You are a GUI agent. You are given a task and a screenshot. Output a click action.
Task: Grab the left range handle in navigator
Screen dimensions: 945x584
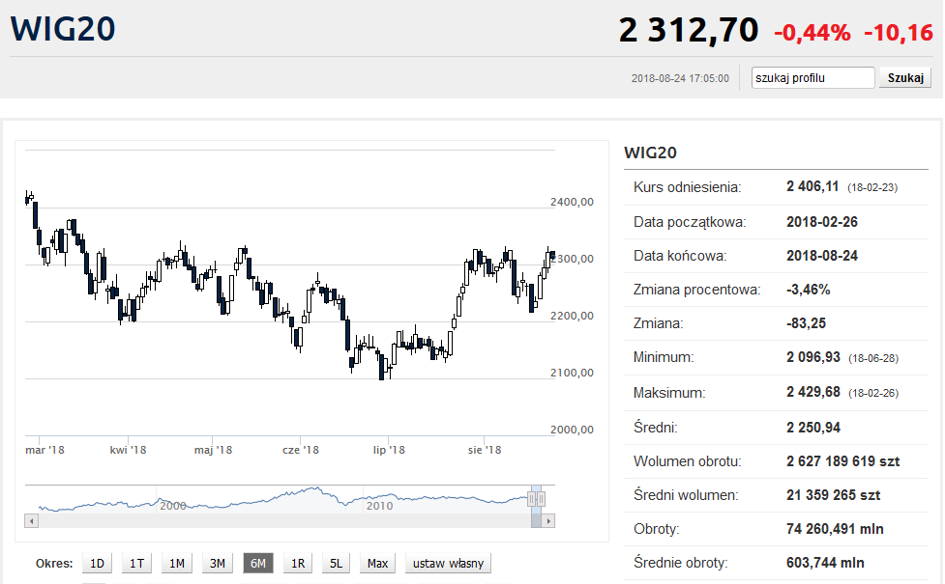pyautogui.click(x=531, y=498)
